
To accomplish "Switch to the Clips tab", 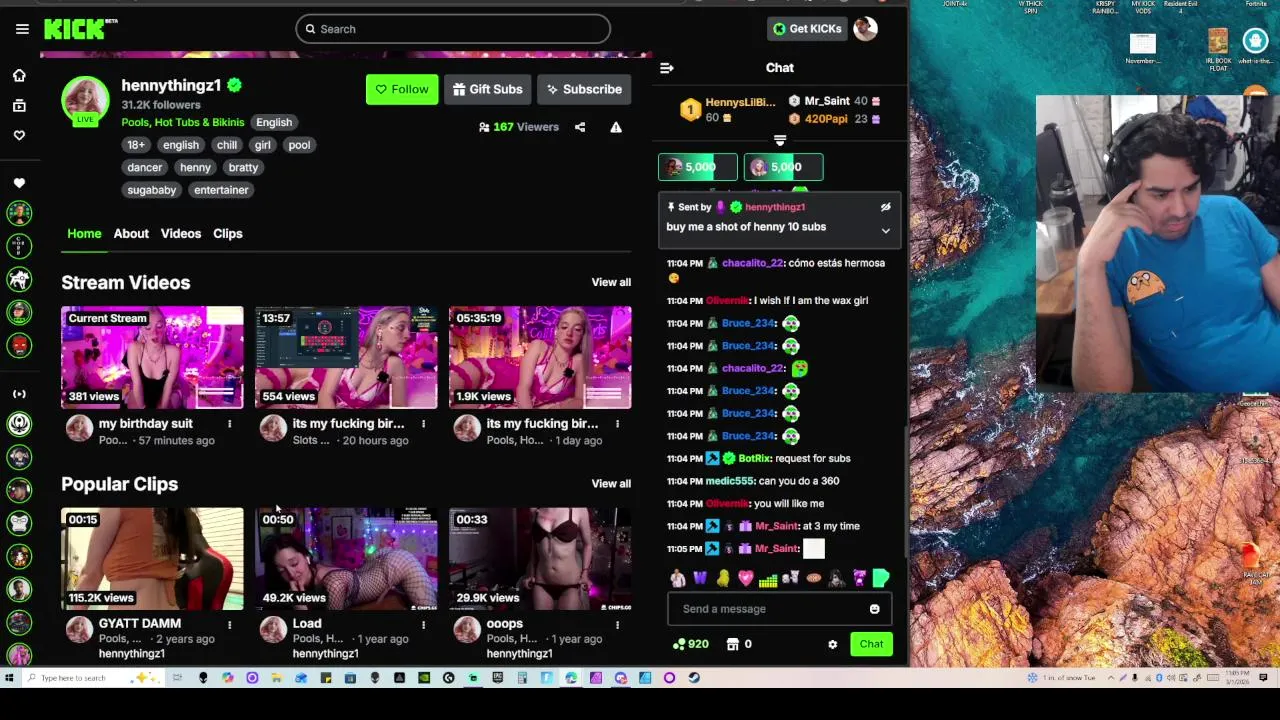I will pyautogui.click(x=227, y=233).
